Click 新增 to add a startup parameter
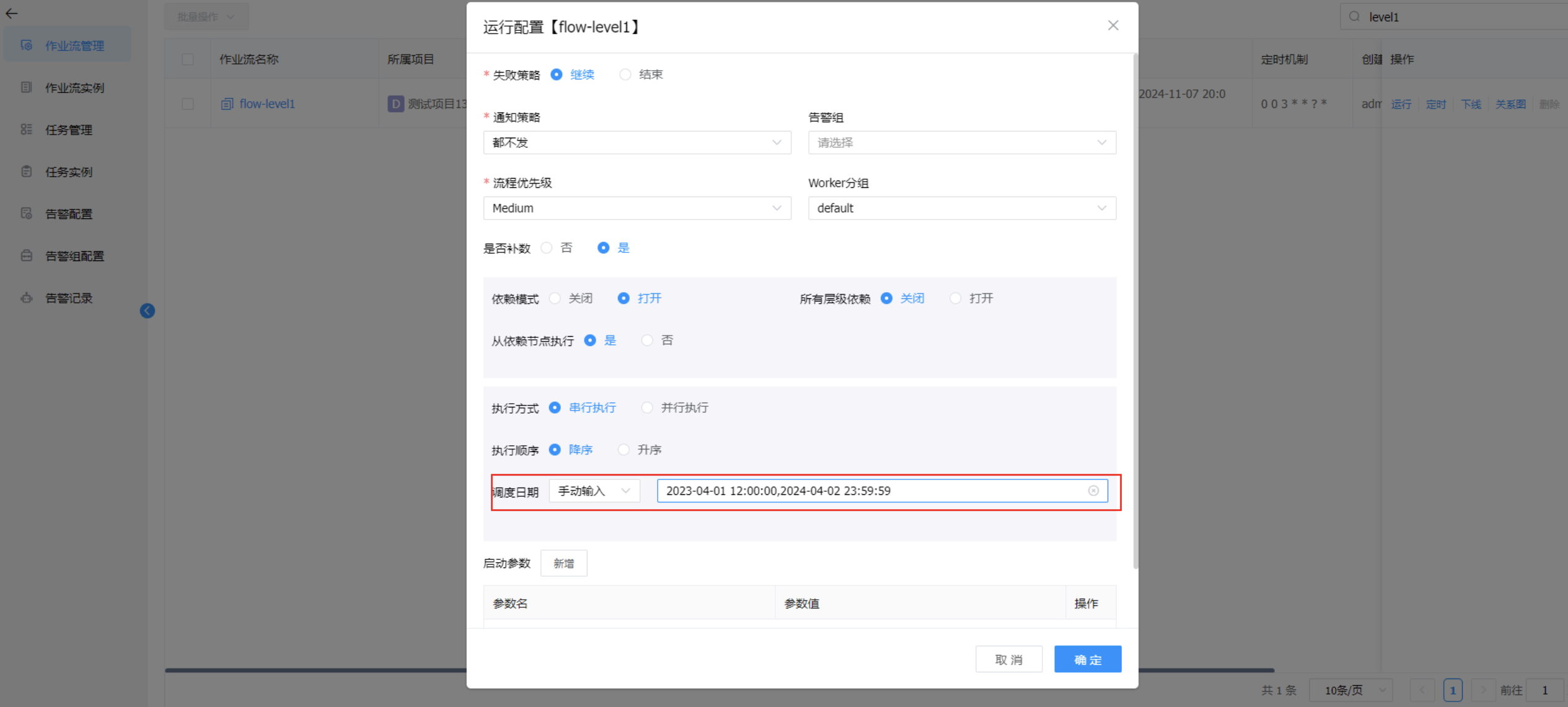Viewport: 1568px width, 707px height. [563, 563]
